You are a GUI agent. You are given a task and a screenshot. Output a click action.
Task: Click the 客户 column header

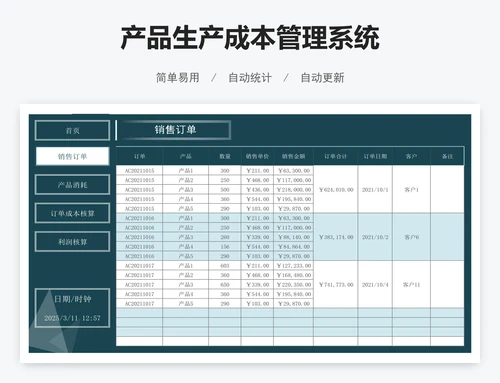coord(412,156)
